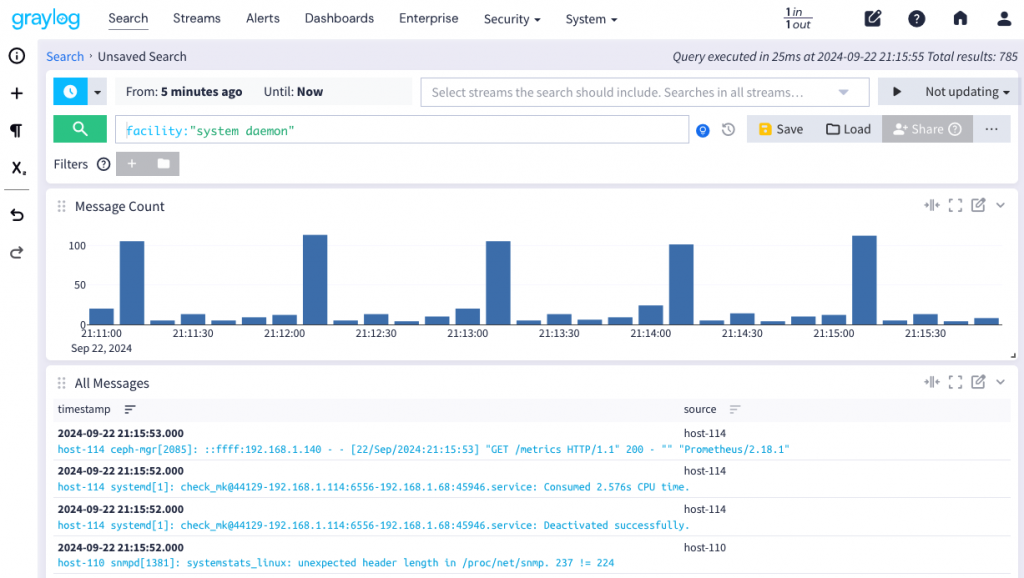This screenshot has height=578, width=1024.
Task: Open the more search actions ellipsis menu
Action: point(991,129)
